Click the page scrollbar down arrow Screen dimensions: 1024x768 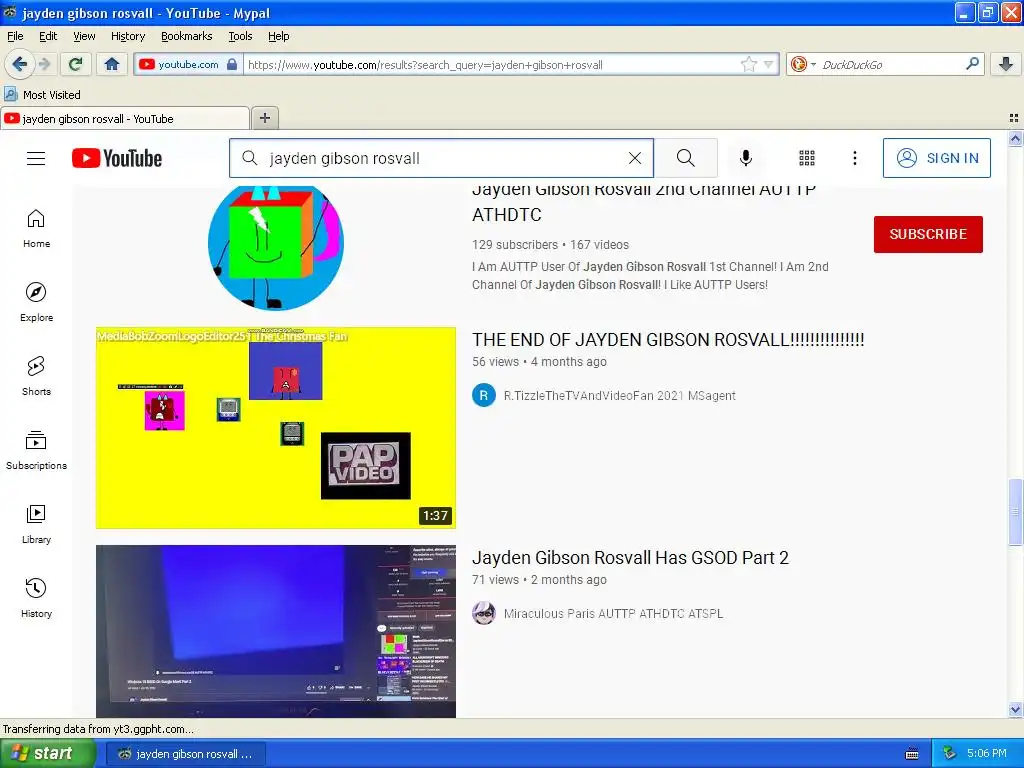(1015, 709)
